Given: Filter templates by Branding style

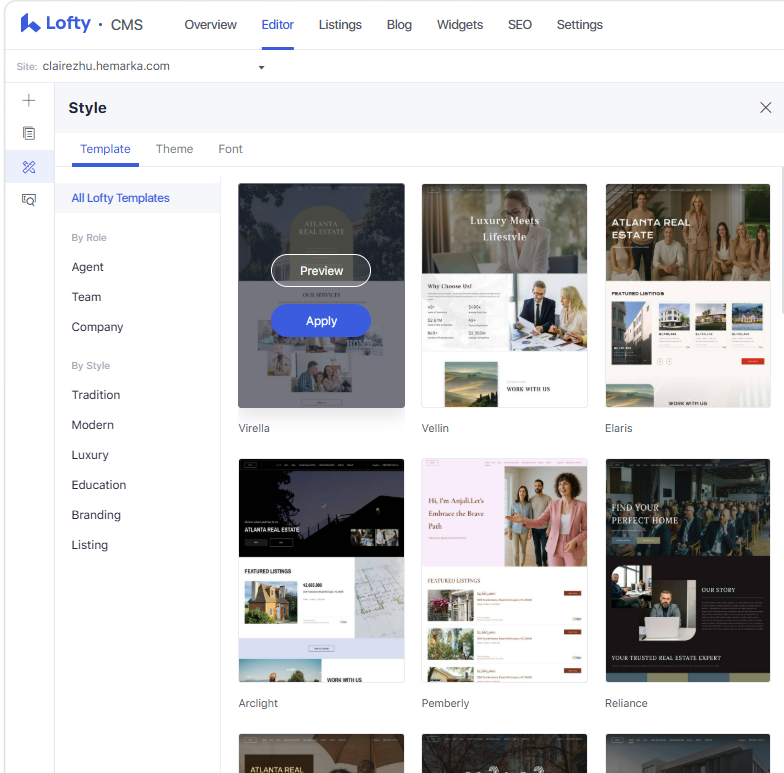Looking at the screenshot, I should click(x=96, y=515).
